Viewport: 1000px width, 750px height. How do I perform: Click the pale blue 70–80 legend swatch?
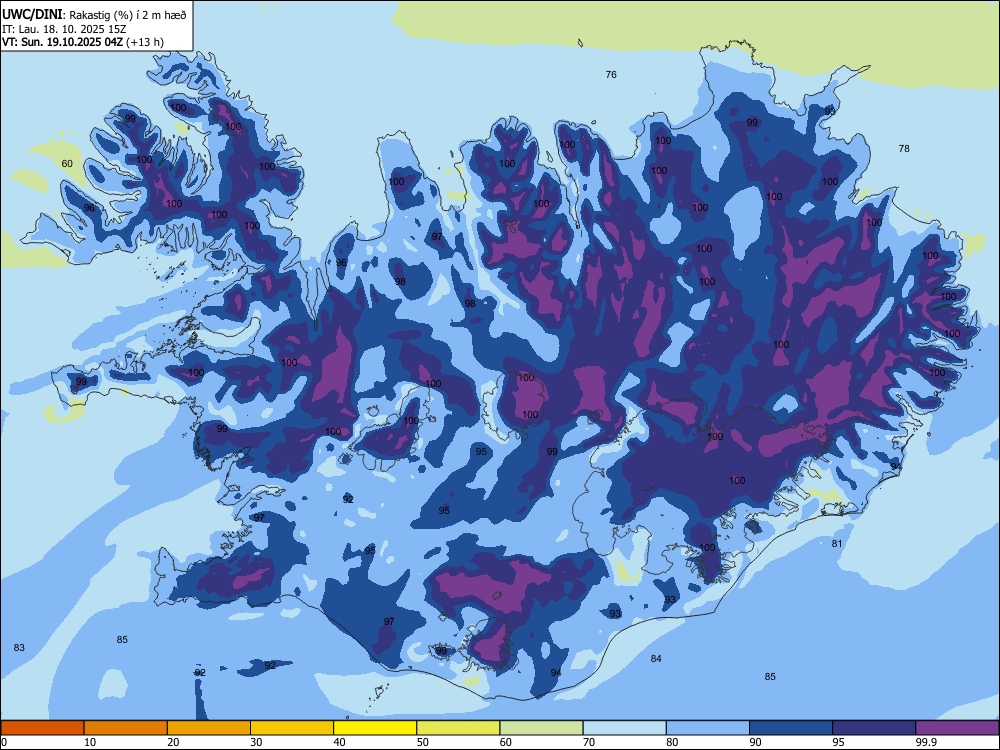[x=624, y=728]
